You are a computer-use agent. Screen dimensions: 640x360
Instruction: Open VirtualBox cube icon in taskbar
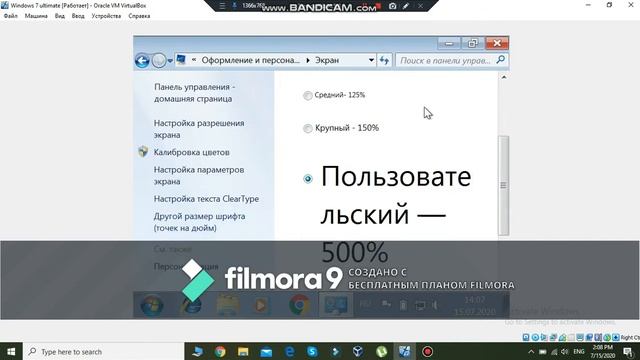pos(358,351)
